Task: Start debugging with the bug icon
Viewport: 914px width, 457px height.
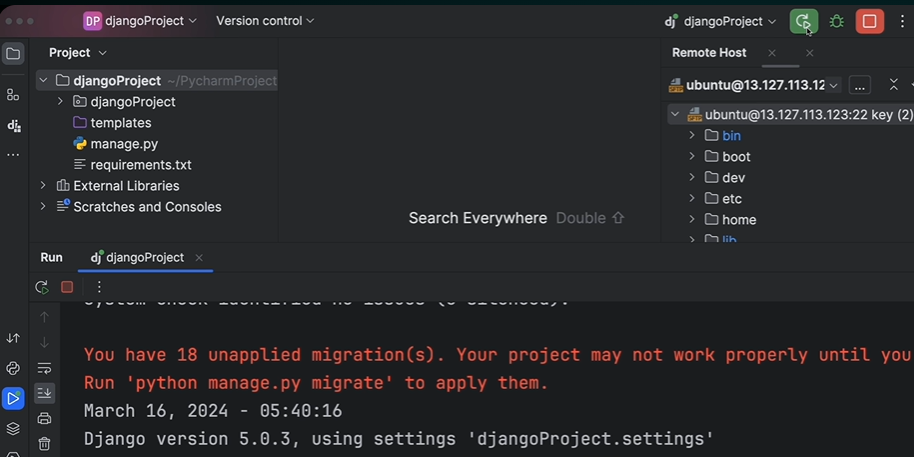Action: (x=836, y=22)
